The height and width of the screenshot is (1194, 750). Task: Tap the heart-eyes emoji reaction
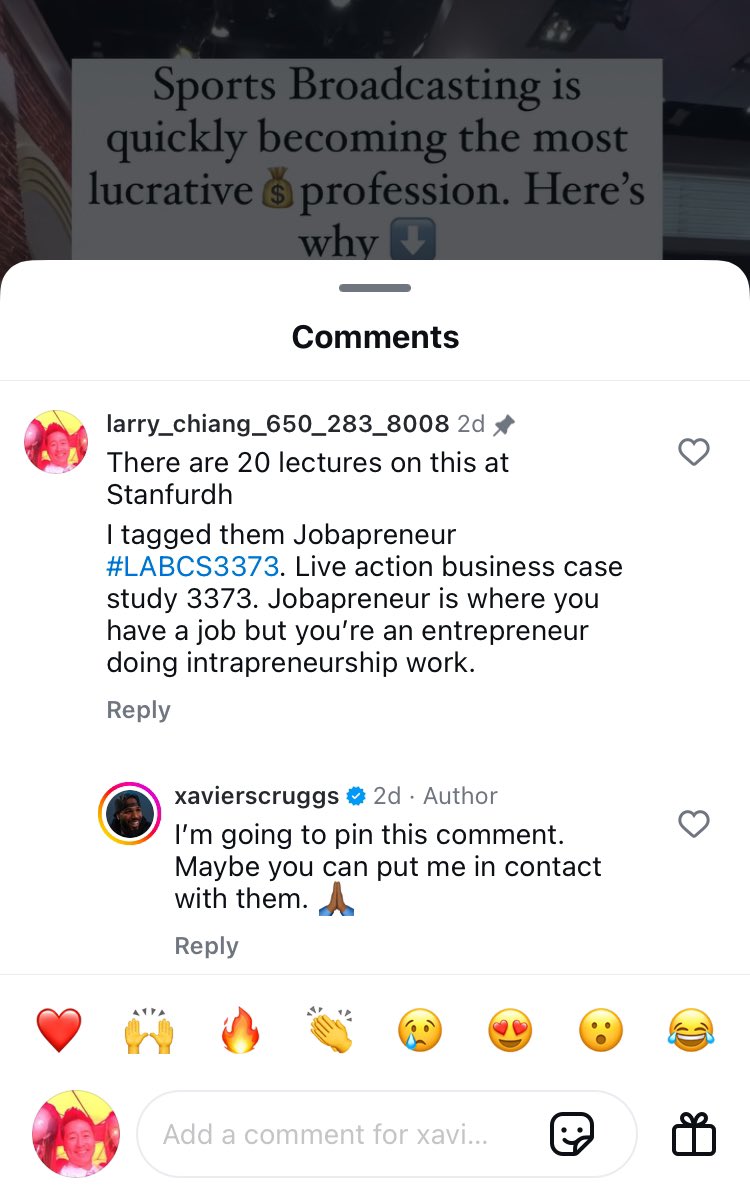pyautogui.click(x=510, y=1029)
